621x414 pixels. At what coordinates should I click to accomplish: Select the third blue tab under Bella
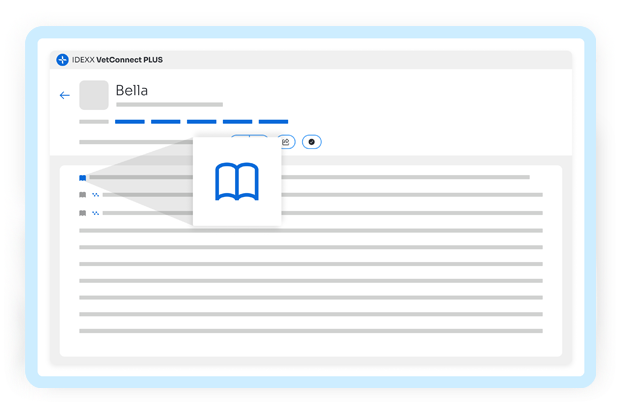(x=202, y=122)
